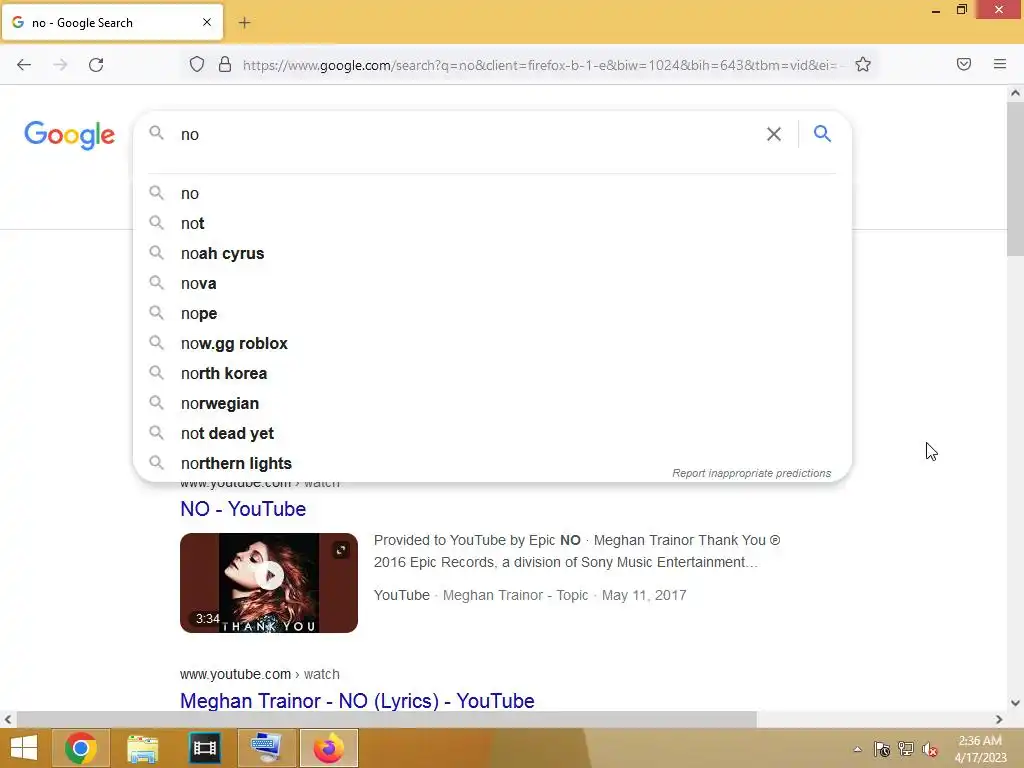The height and width of the screenshot is (768, 1024).
Task: Pick the suggestion 'not dead yet'
Action: pos(492,434)
